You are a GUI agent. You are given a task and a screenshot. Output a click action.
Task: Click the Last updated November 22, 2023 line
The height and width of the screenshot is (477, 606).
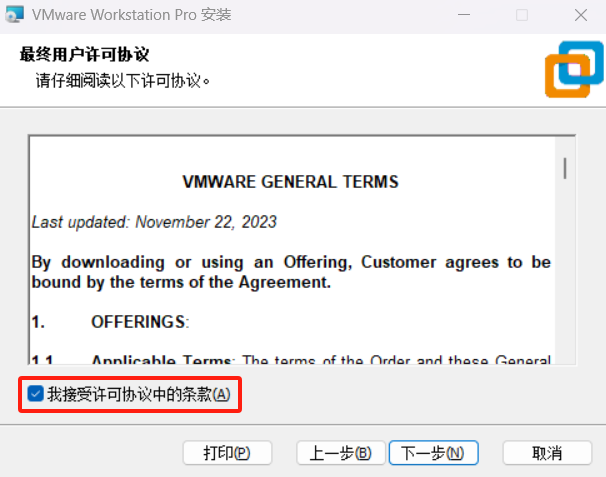tap(154, 222)
